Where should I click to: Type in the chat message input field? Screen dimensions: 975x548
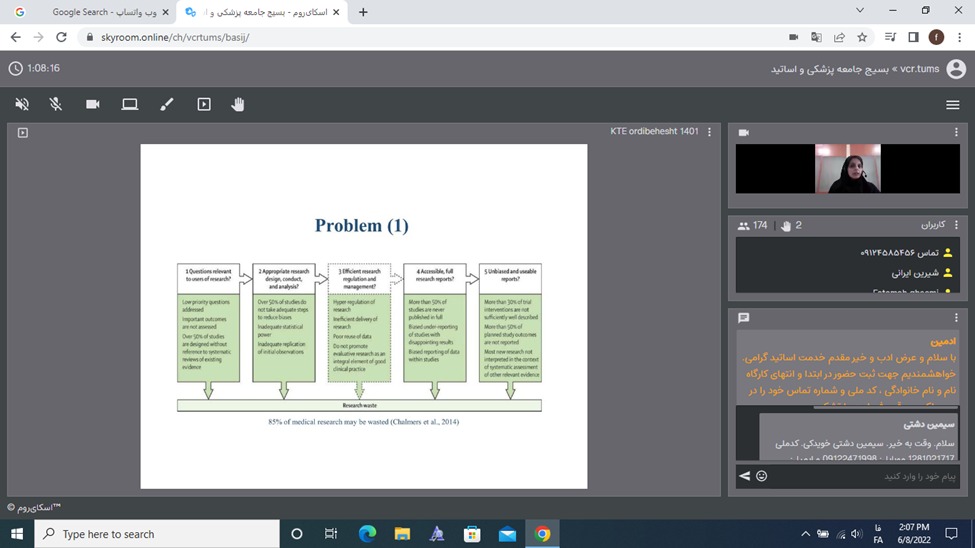[x=860, y=476]
